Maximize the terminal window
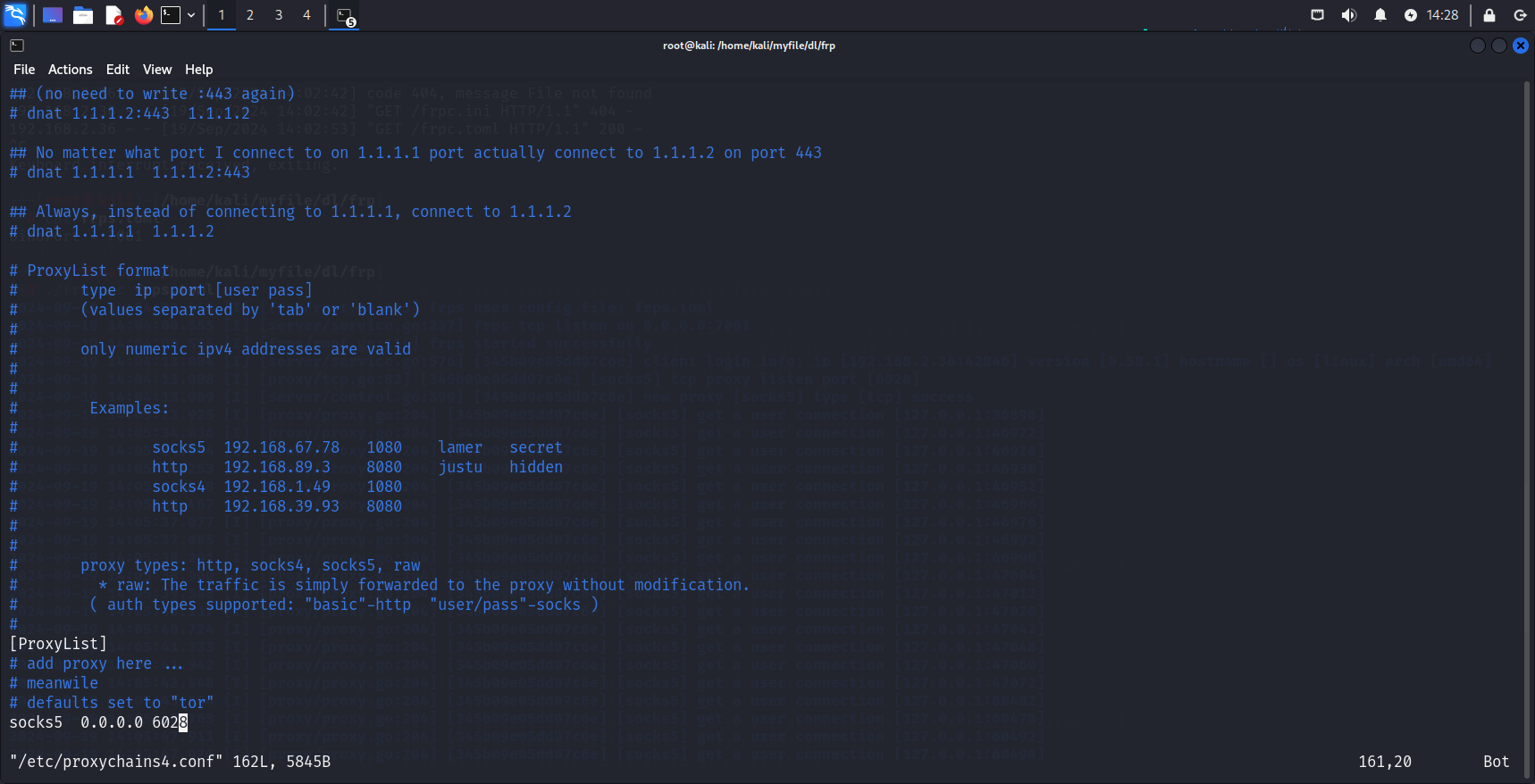Viewport: 1535px width, 784px height. [1499, 46]
